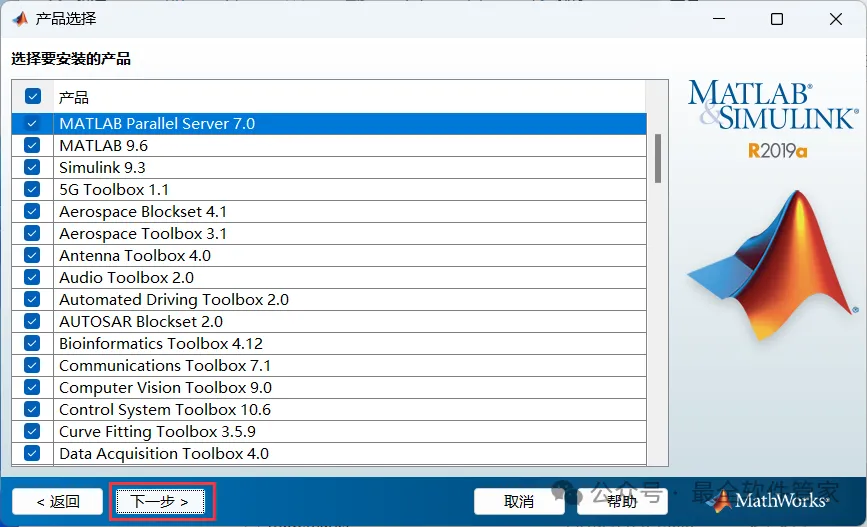Screen dimensions: 867x527
Task: Maximize the 产品选择 window
Action: coord(777,19)
